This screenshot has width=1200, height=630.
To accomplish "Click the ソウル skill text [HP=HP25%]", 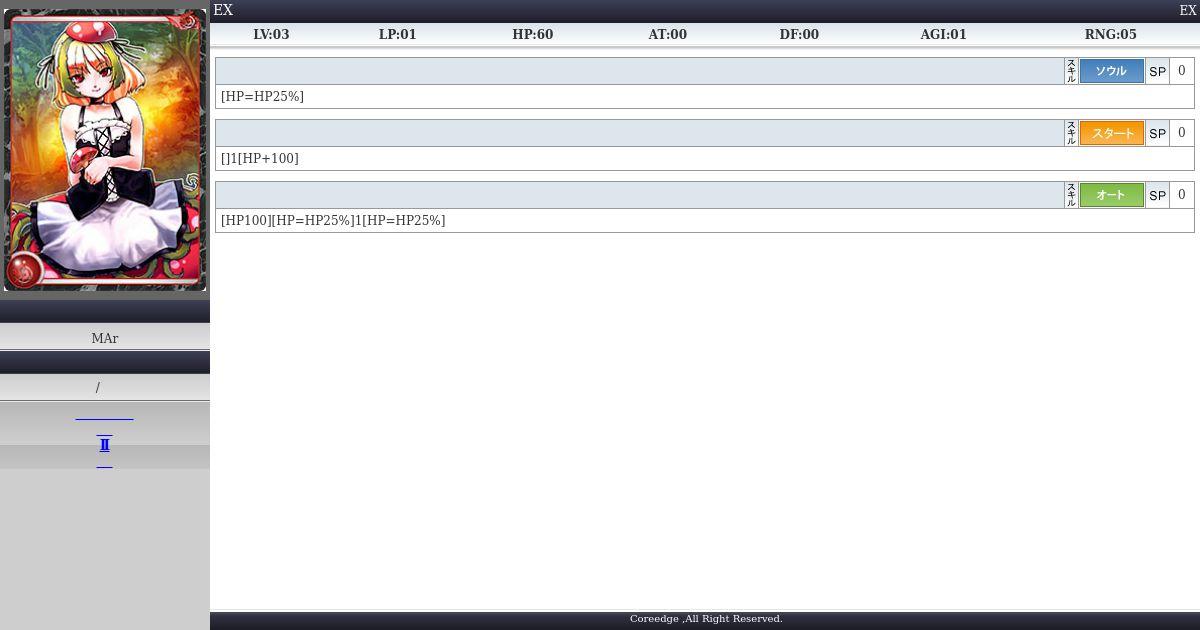I will point(262,97).
